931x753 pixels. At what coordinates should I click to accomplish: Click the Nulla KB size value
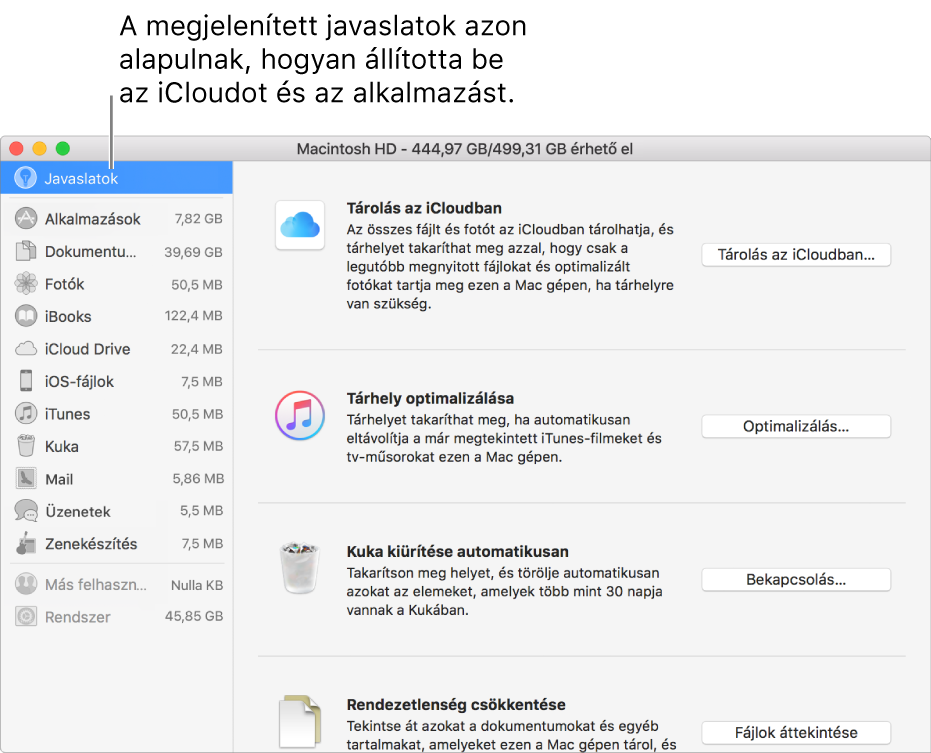click(x=197, y=585)
